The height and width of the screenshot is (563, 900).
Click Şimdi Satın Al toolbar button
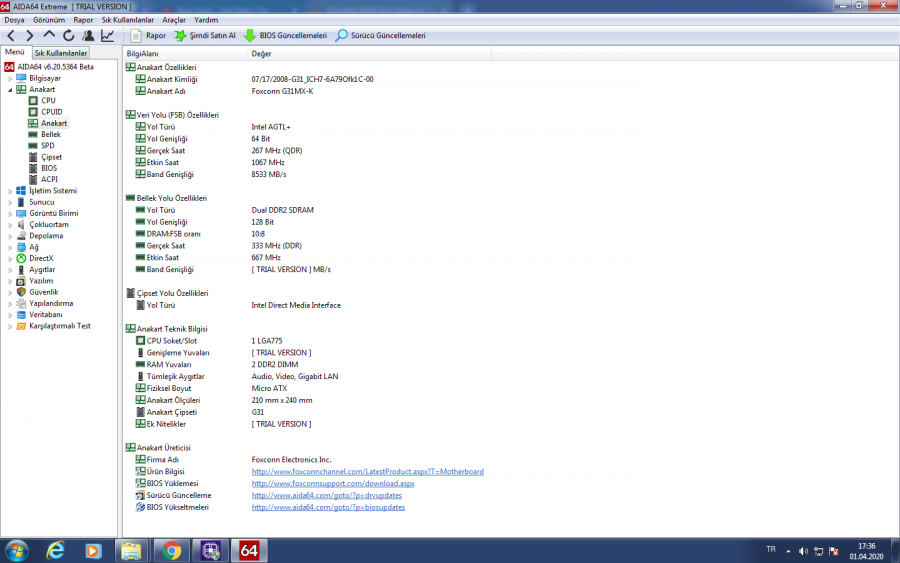(205, 36)
